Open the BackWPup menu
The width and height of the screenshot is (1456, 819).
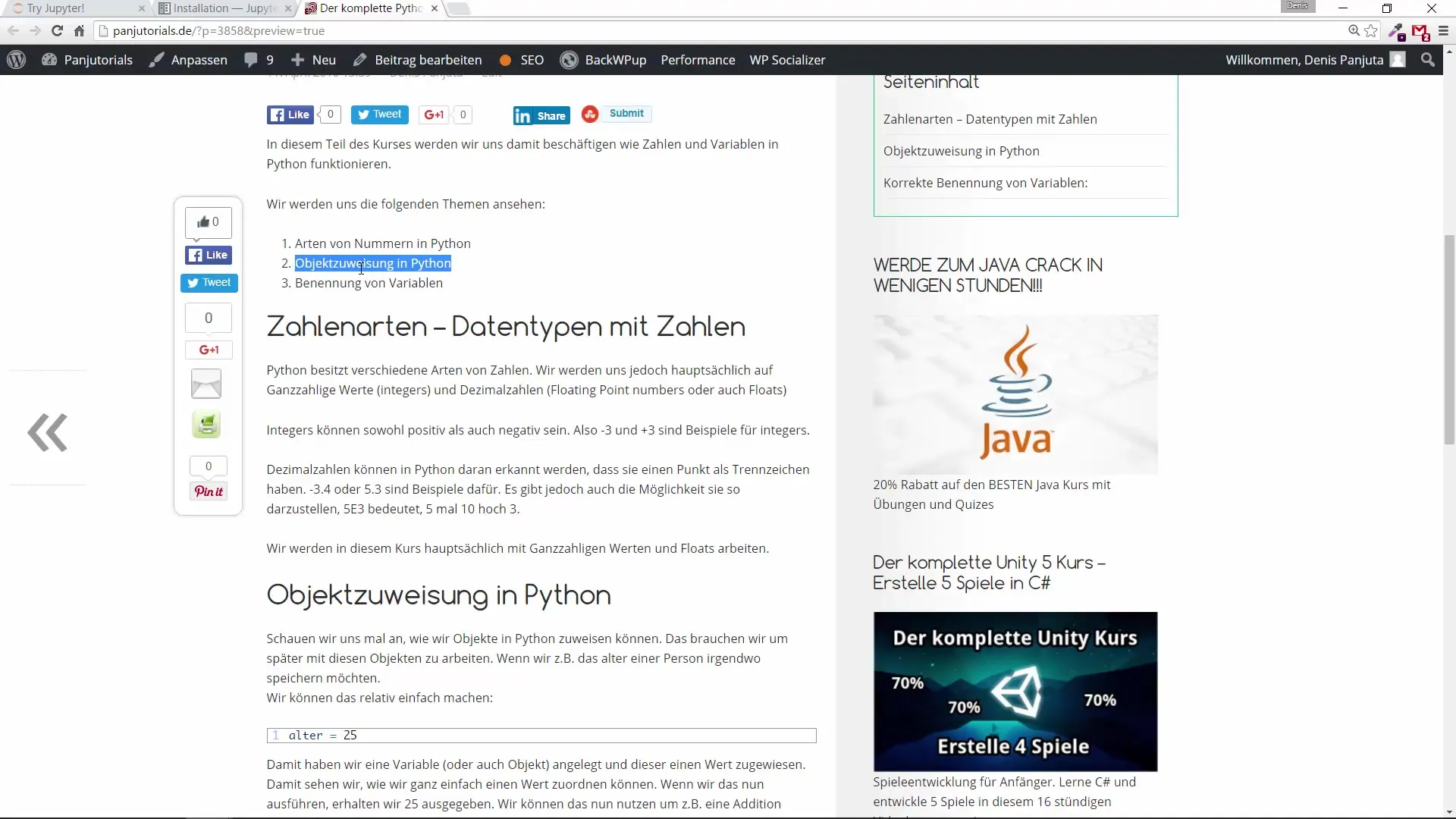click(603, 60)
